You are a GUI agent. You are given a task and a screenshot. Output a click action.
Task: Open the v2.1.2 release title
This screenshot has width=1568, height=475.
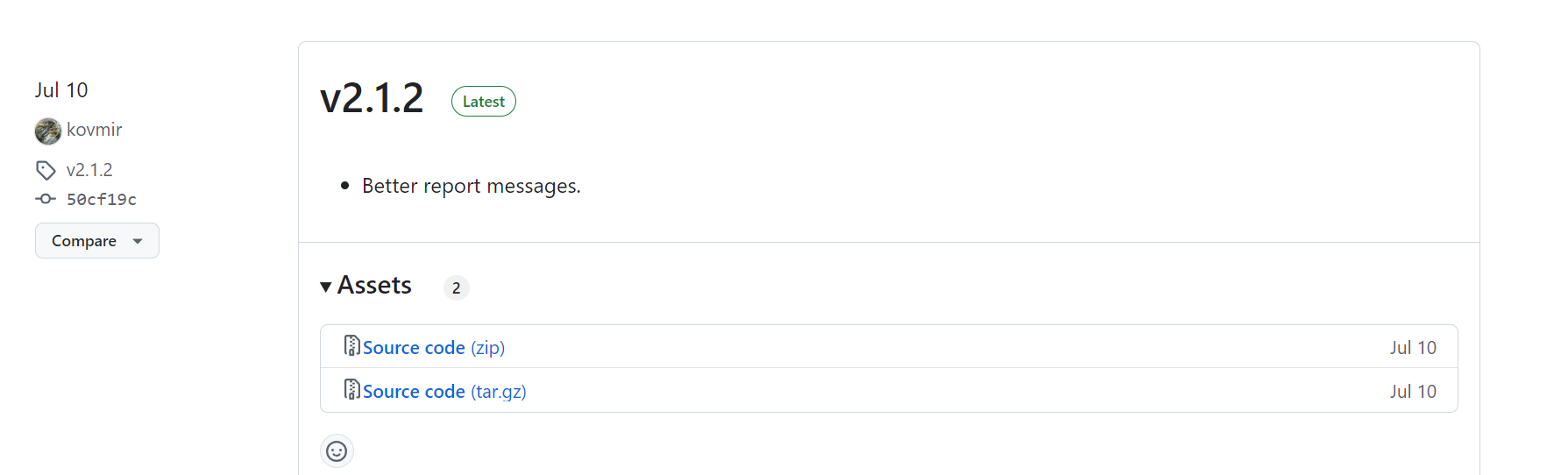[x=372, y=98]
